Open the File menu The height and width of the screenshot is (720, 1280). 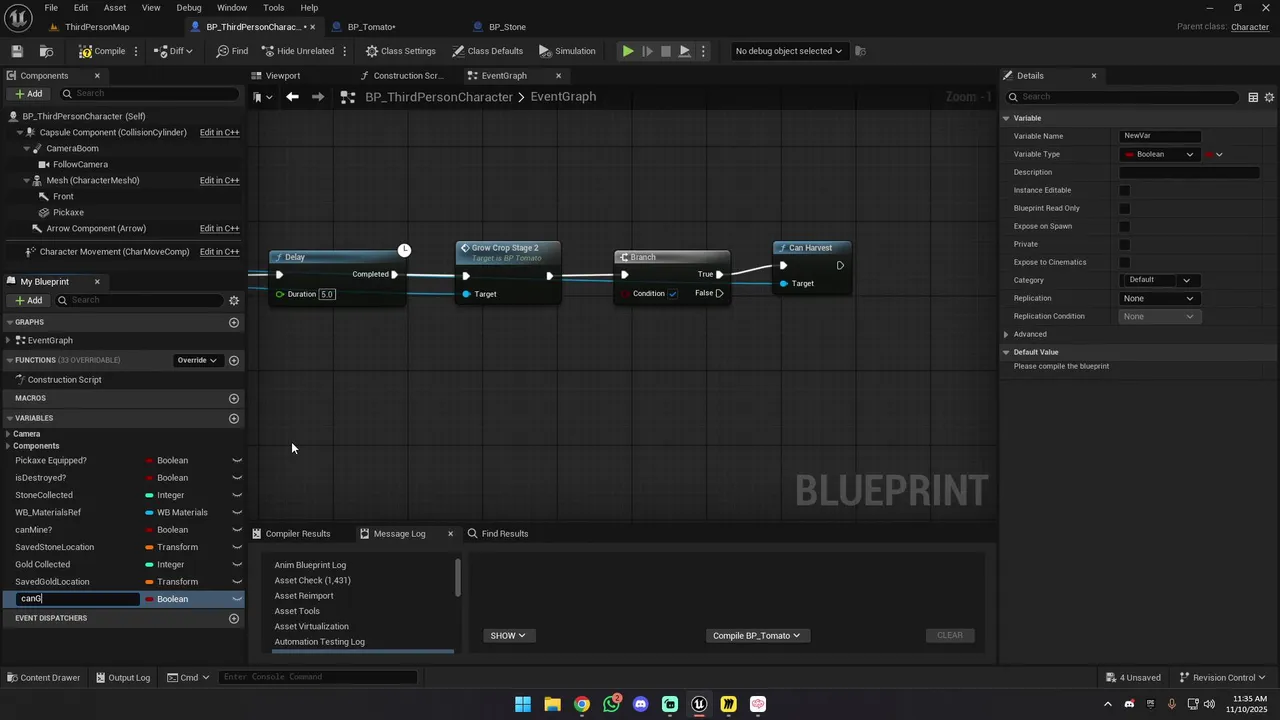pyautogui.click(x=51, y=7)
